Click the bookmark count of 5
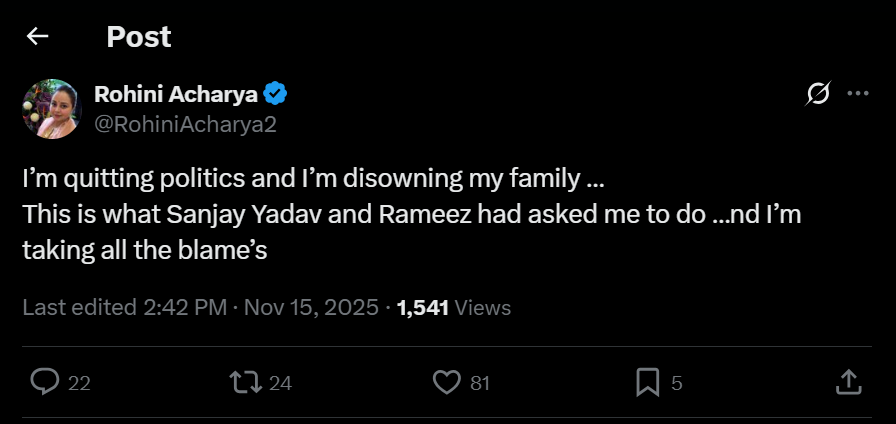Image resolution: width=896 pixels, height=424 pixels. pos(677,382)
